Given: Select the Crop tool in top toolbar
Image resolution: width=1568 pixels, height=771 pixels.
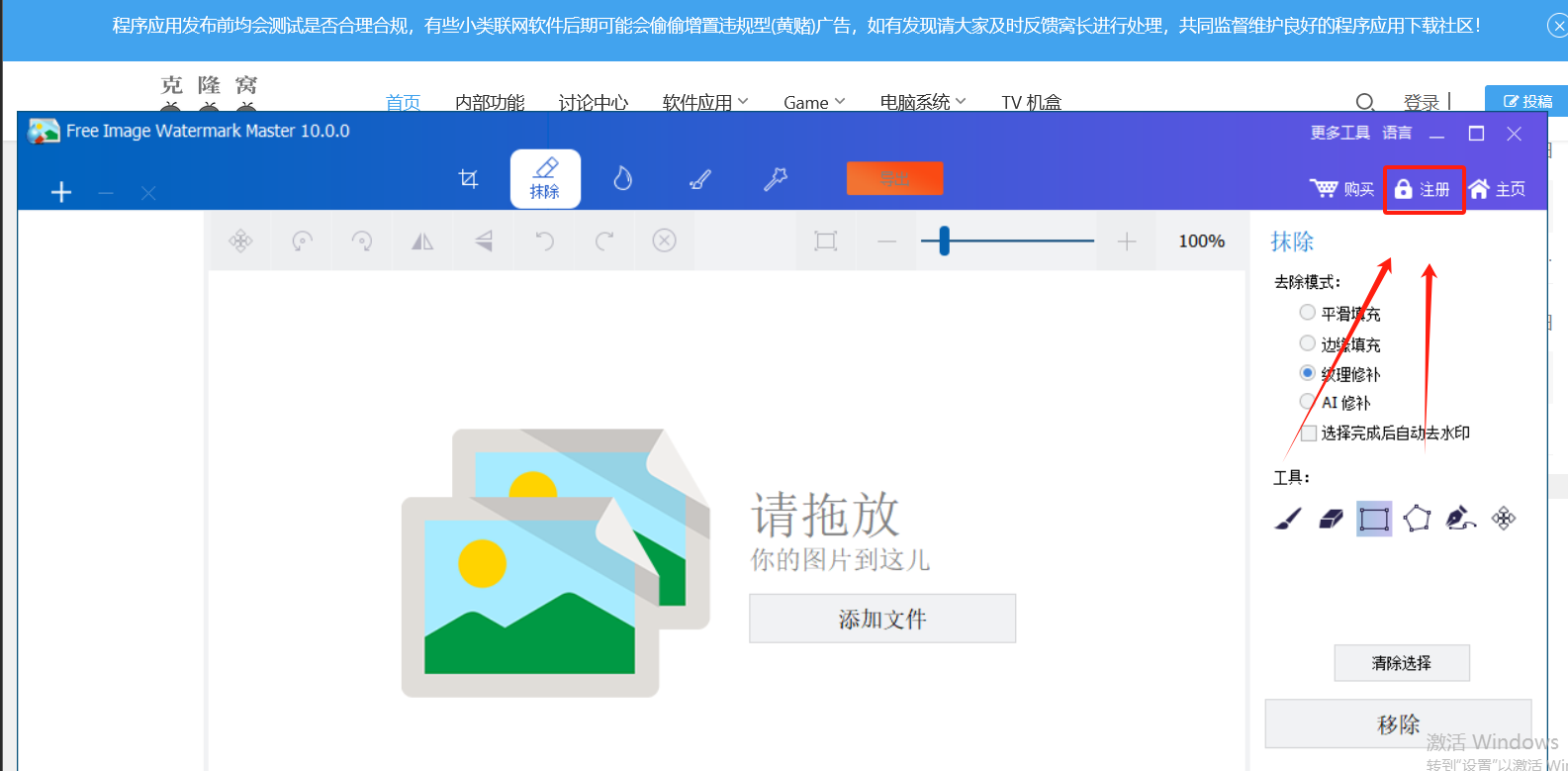Looking at the screenshot, I should point(469,179).
